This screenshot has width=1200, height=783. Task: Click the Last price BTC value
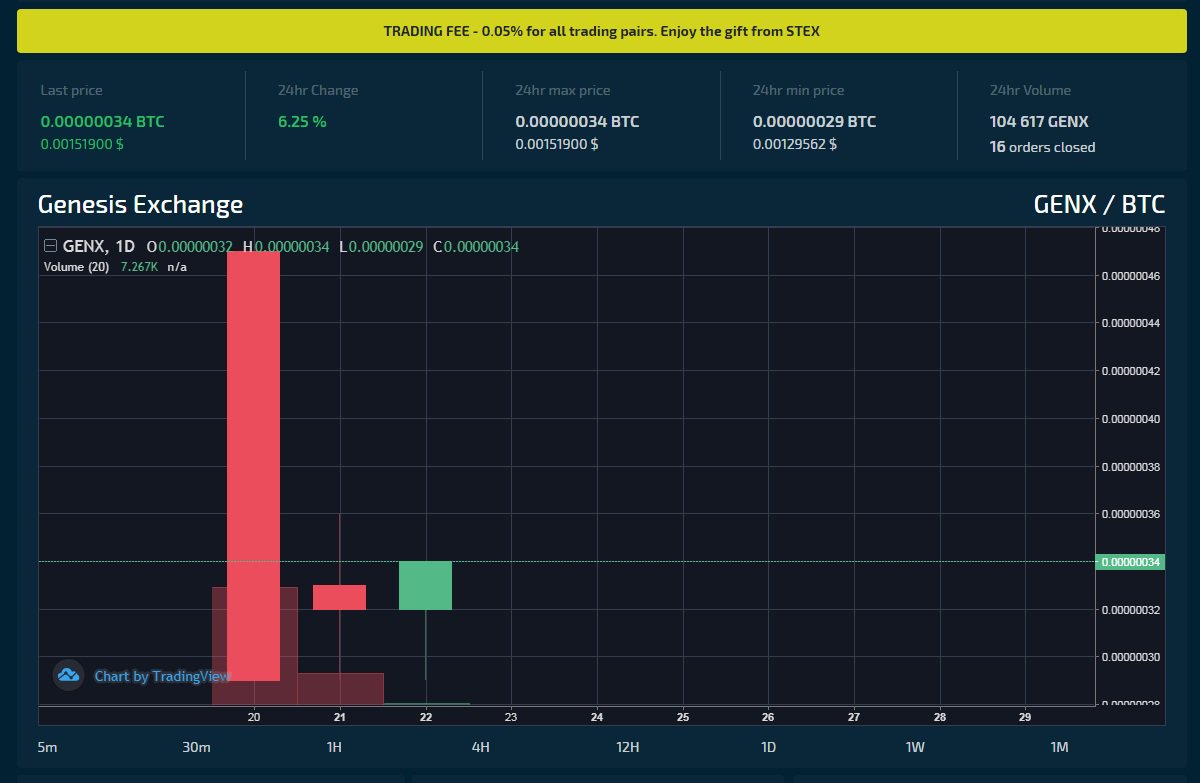[102, 122]
